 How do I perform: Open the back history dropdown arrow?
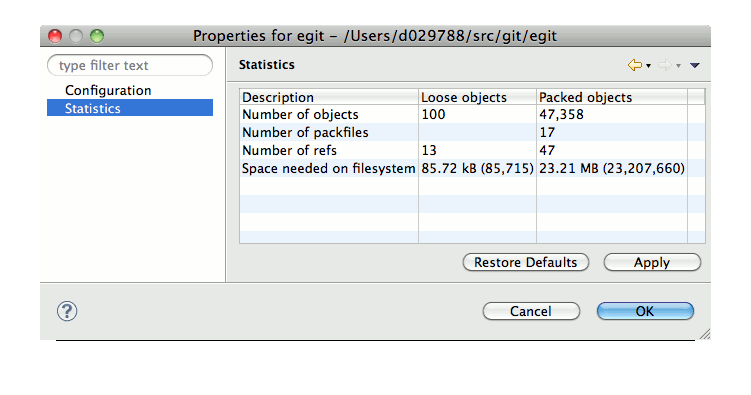(649, 66)
